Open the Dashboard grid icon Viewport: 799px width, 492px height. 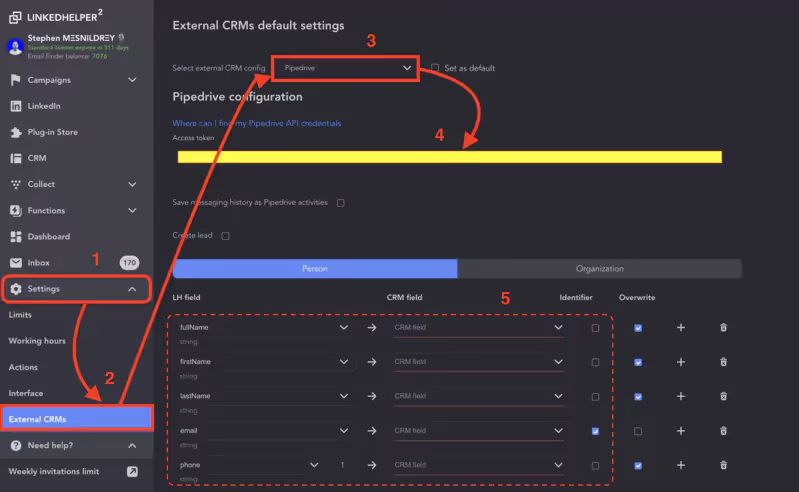[x=16, y=236]
